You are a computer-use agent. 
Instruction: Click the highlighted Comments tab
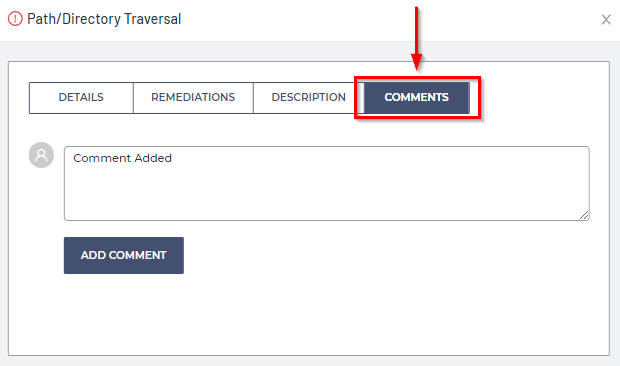click(x=416, y=98)
